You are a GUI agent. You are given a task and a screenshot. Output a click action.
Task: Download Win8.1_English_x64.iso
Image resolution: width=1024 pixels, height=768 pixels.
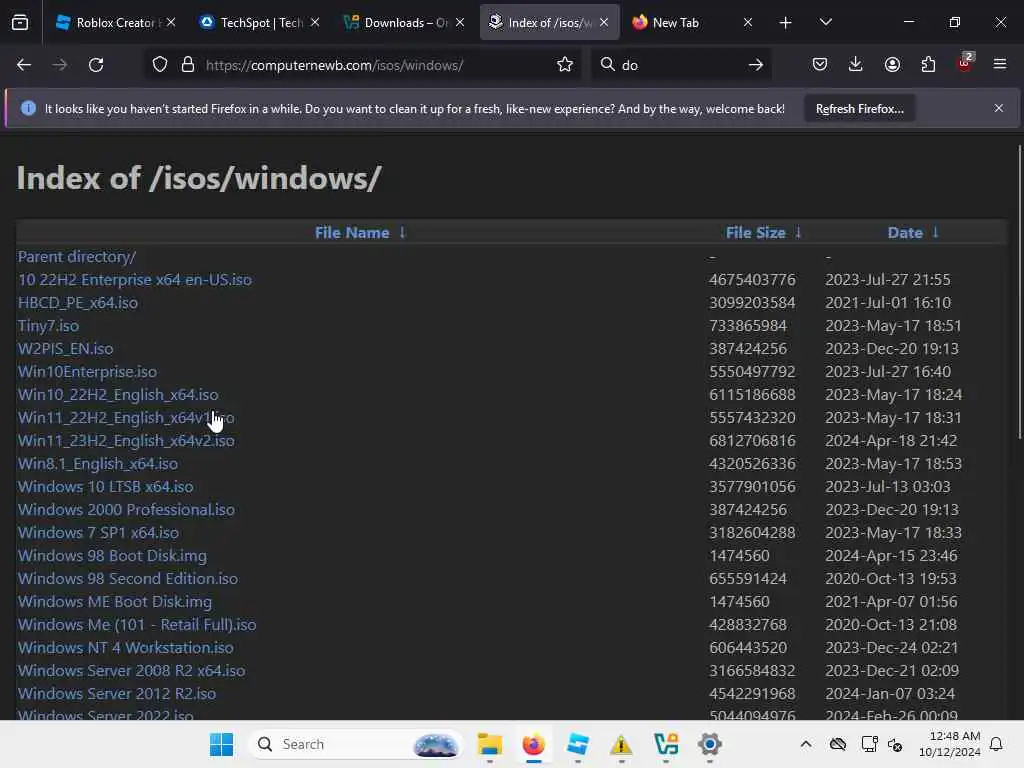98,464
